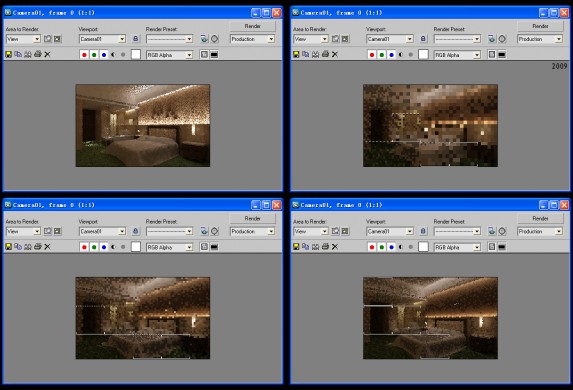Click the finished bedroom render image

143,125
